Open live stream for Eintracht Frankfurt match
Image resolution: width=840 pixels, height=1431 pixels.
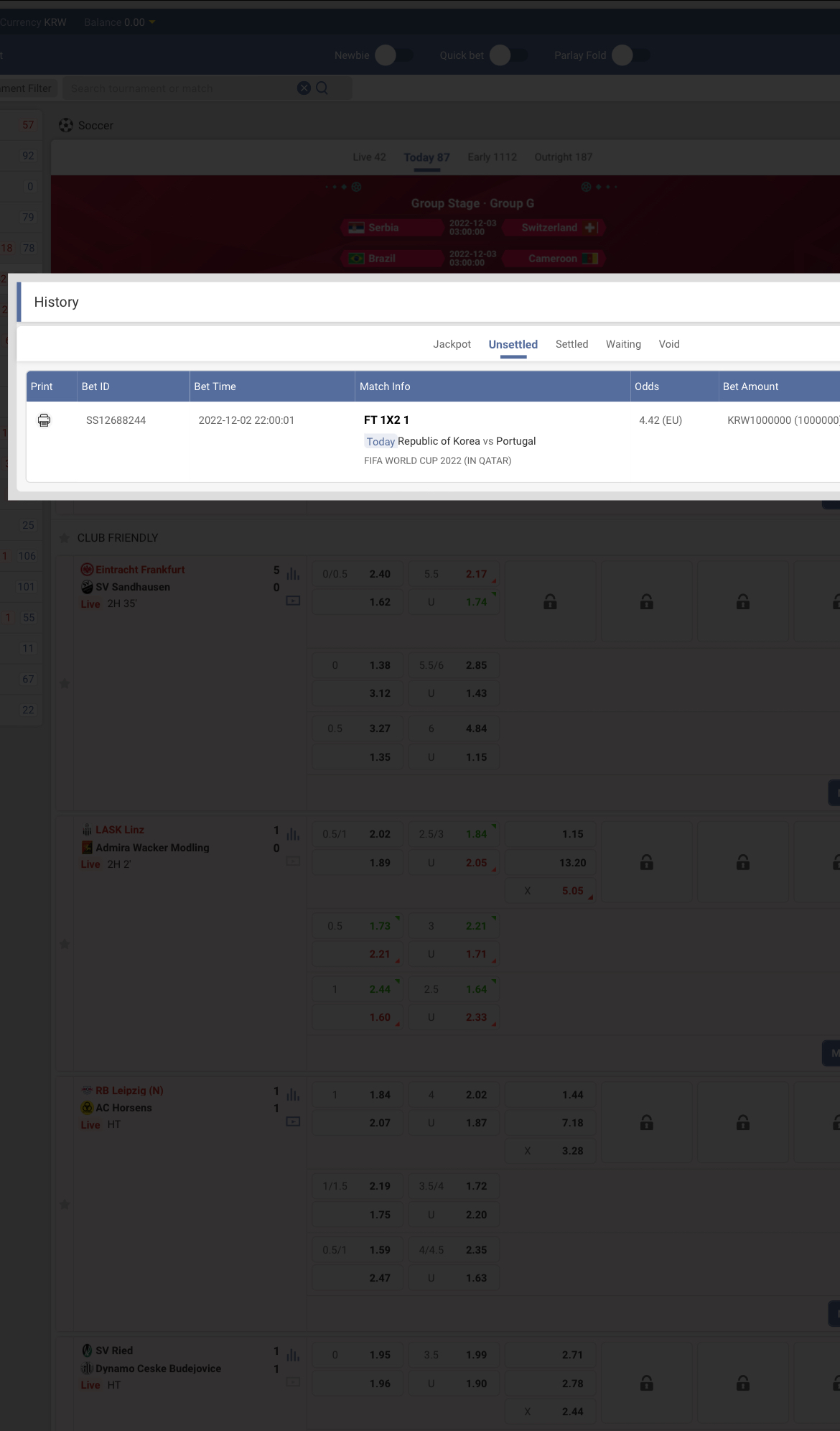pos(293,601)
